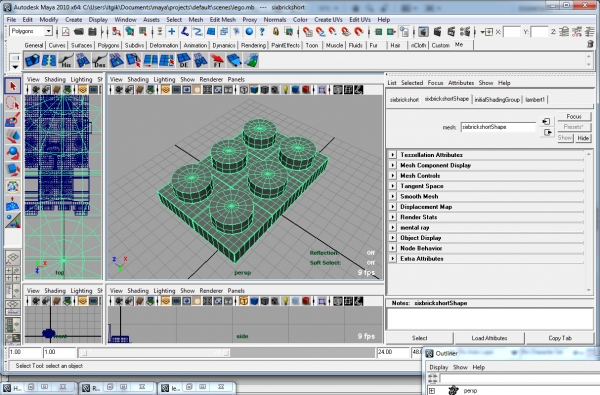Choose select by component type icon
Screen dimensions: 600x395
coord(143,32)
